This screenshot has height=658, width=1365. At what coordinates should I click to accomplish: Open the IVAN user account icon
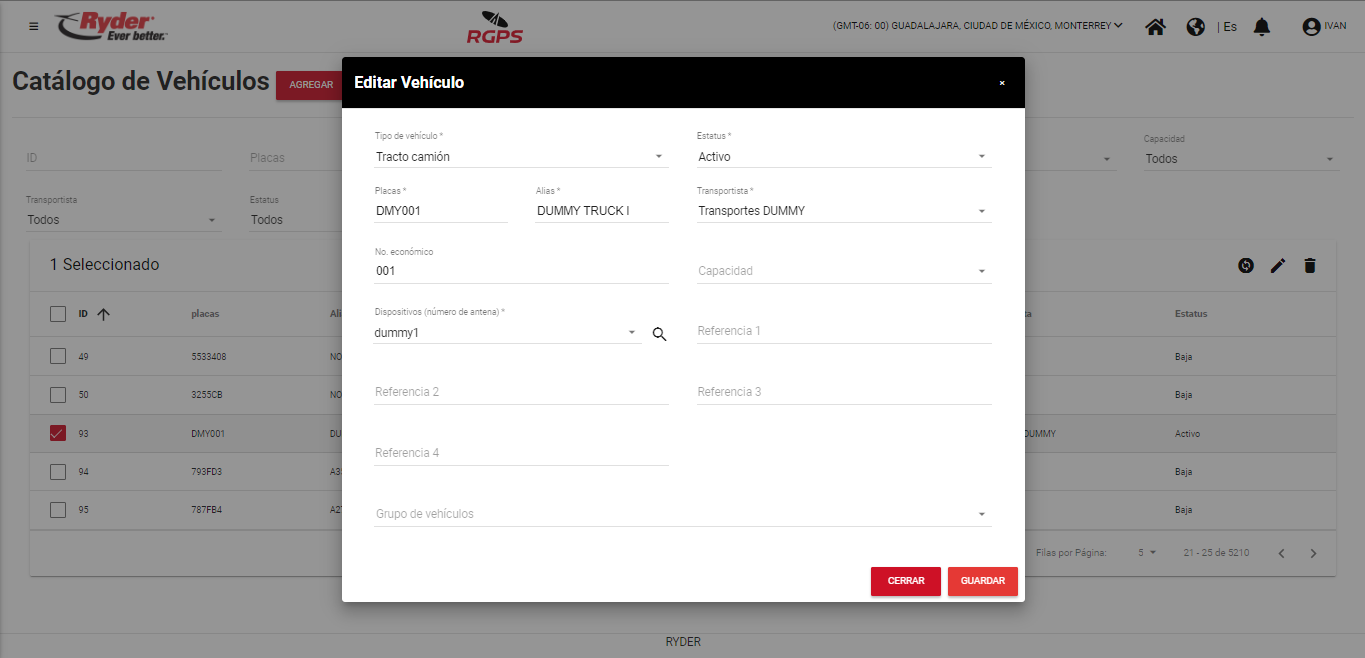[1311, 27]
